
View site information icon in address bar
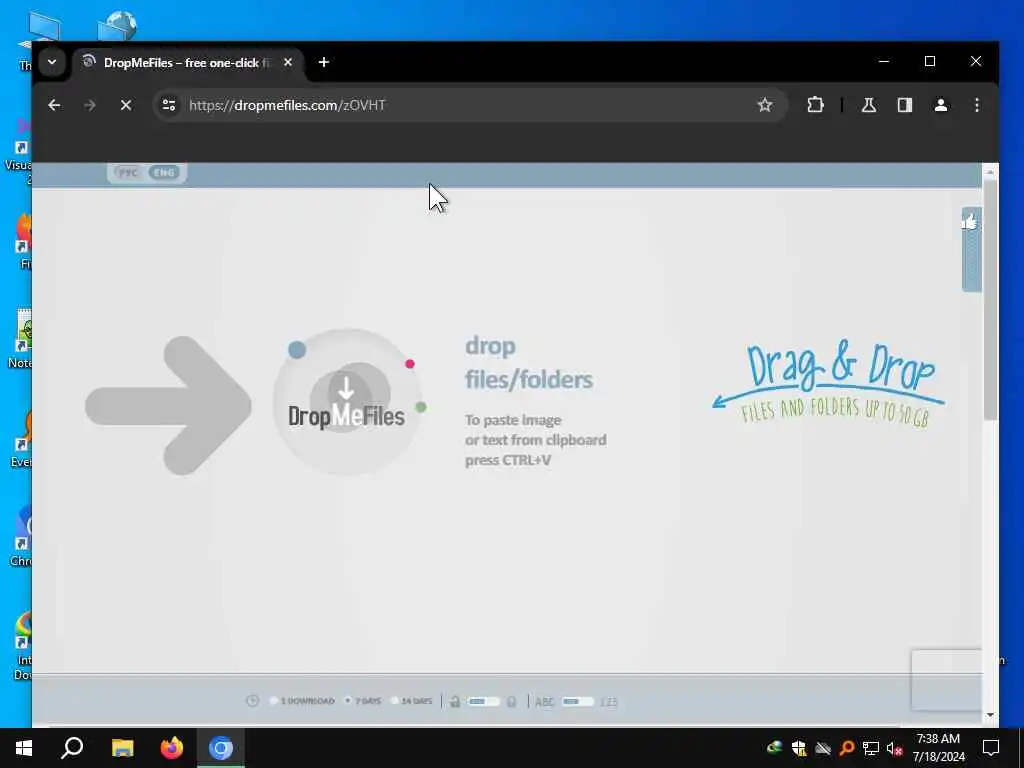169,105
